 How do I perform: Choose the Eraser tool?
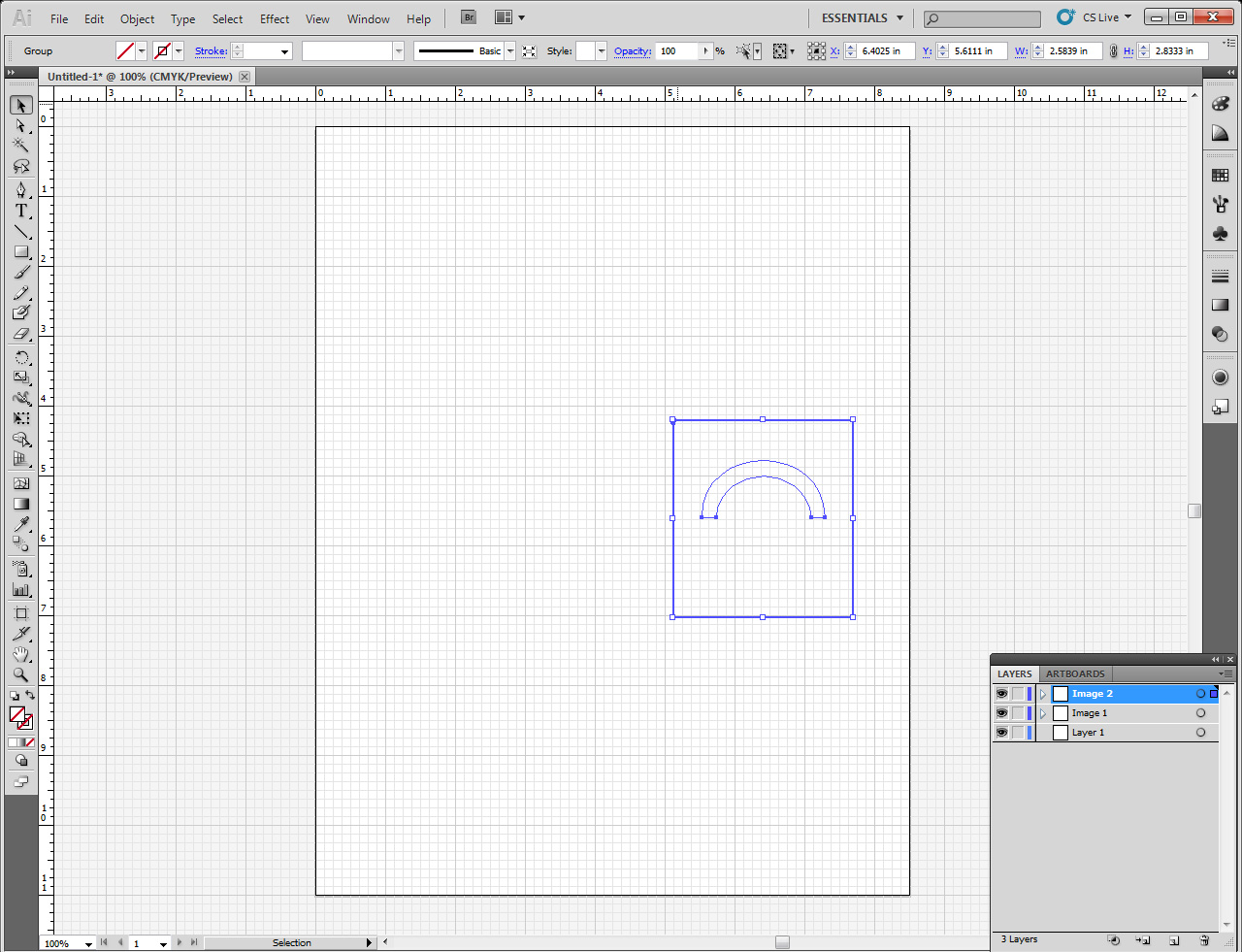point(21,333)
